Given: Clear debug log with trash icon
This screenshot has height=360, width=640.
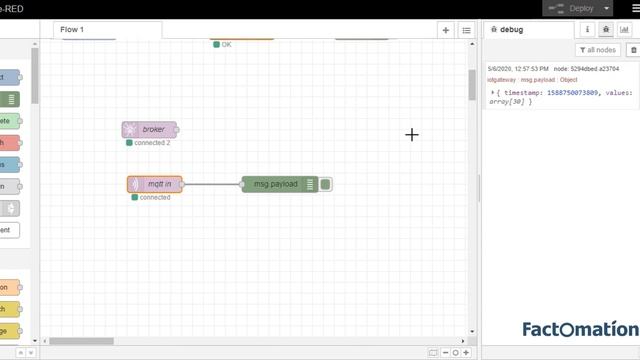Looking at the screenshot, I should pyautogui.click(x=633, y=50).
